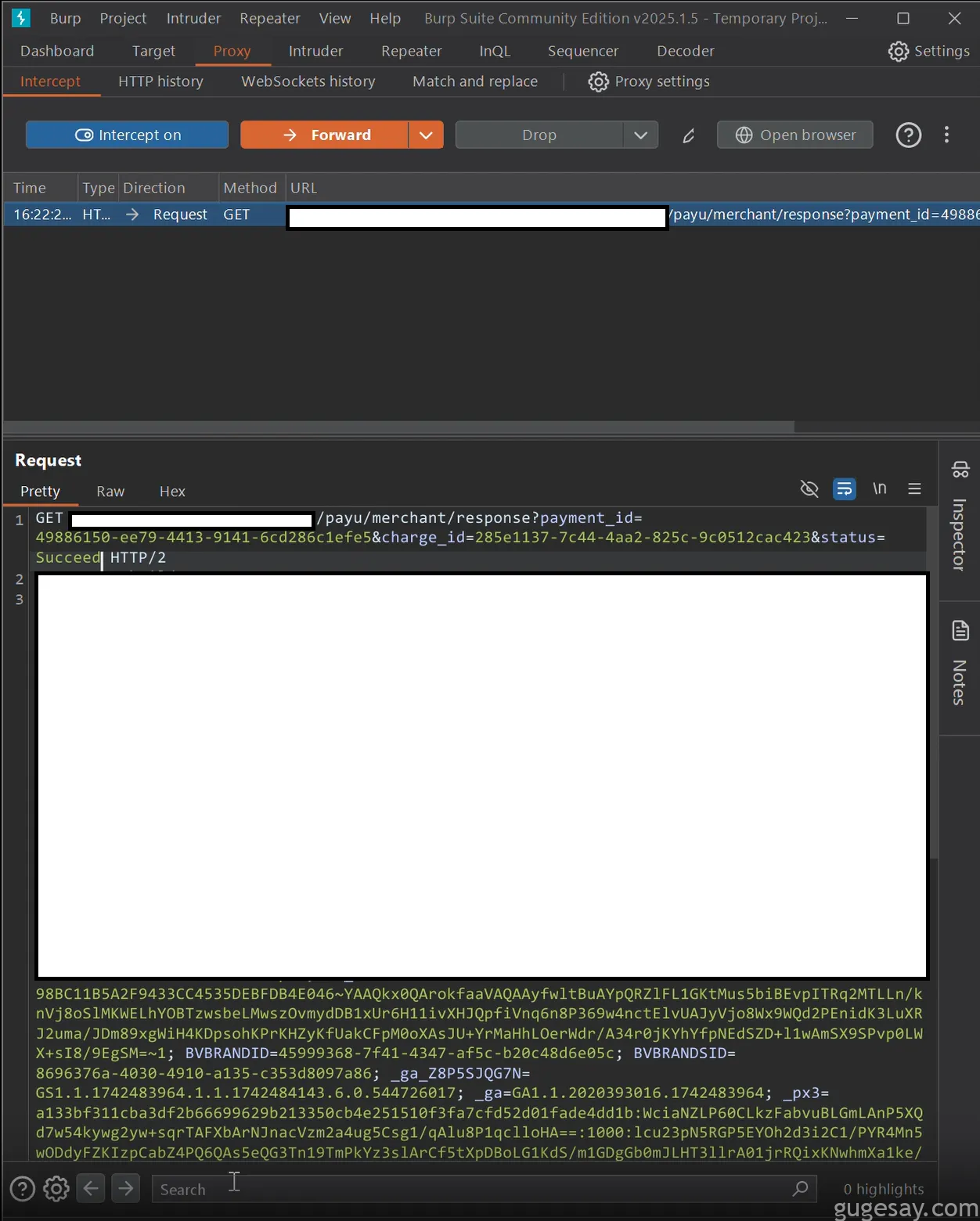
Task: Switch to the Sequencer tab
Action: pos(583,51)
